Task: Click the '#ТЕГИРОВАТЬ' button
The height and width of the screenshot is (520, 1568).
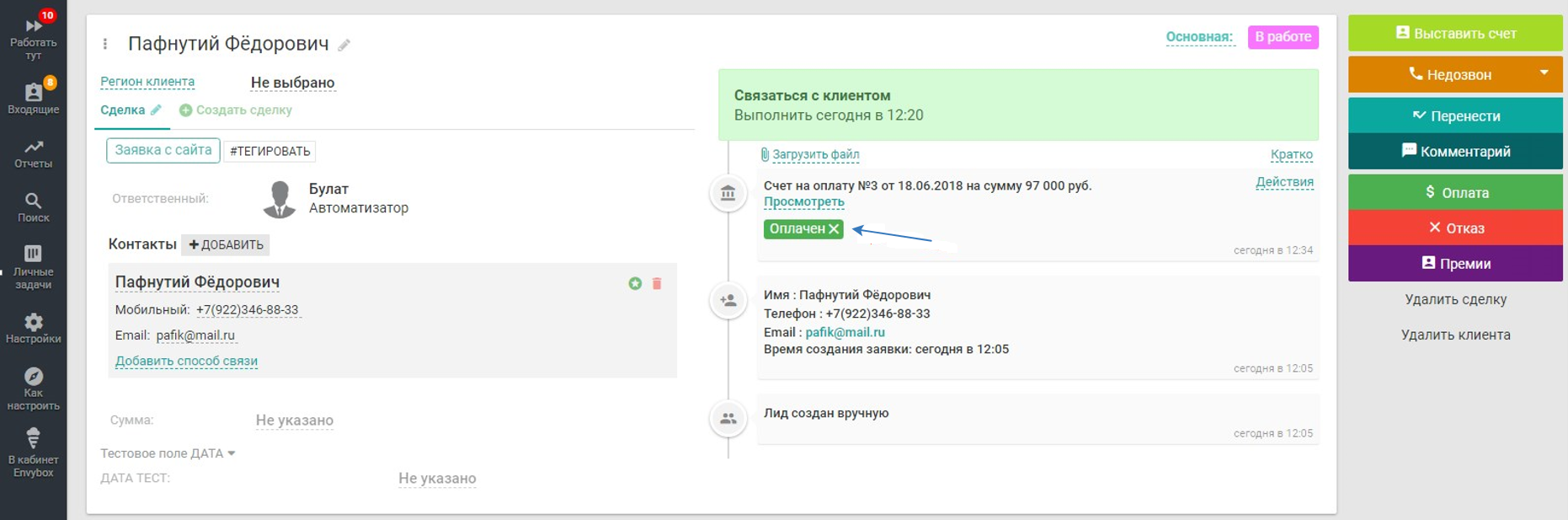Action: [x=269, y=151]
